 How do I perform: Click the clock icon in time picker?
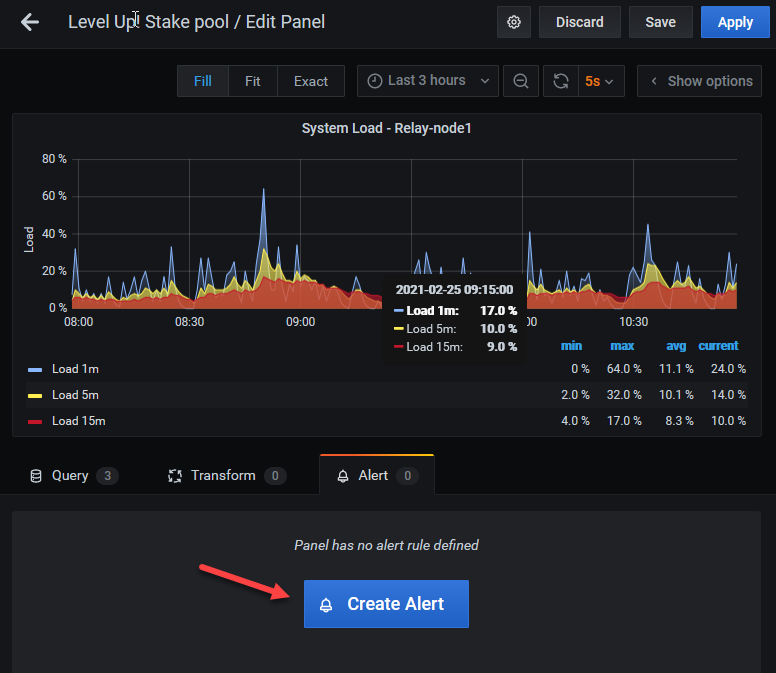[375, 81]
